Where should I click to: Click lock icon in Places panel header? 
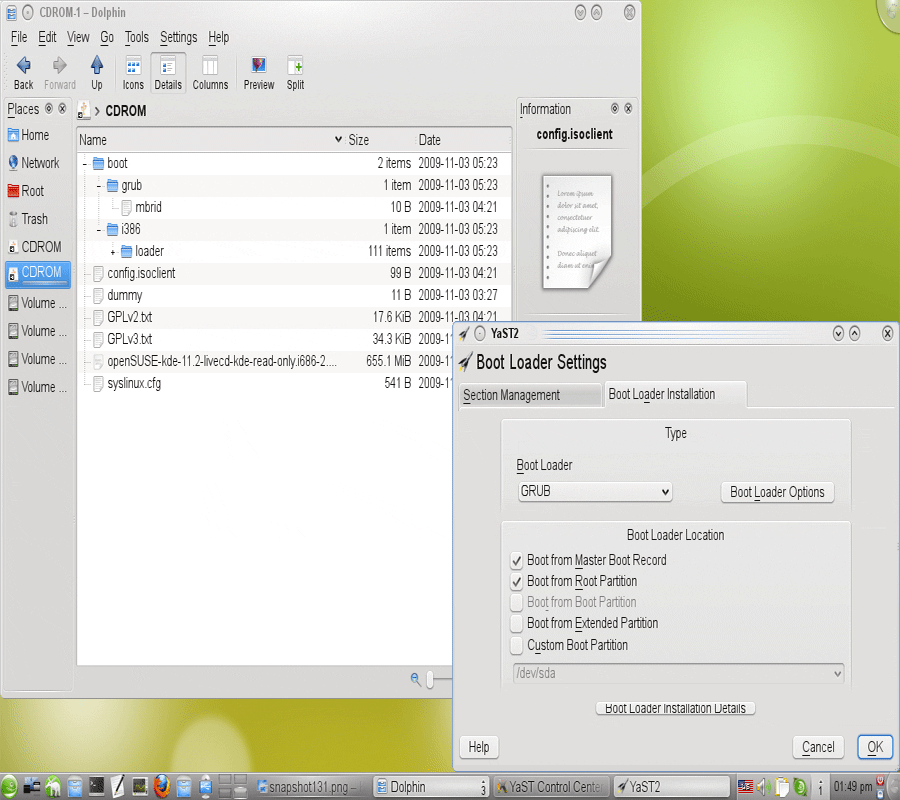tap(49, 108)
